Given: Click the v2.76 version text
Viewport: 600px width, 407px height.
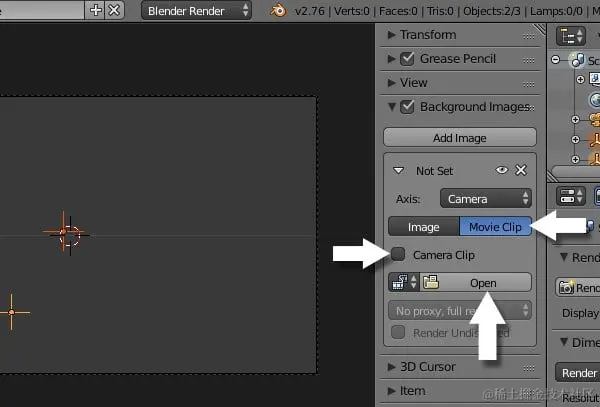Looking at the screenshot, I should pyautogui.click(x=310, y=11).
